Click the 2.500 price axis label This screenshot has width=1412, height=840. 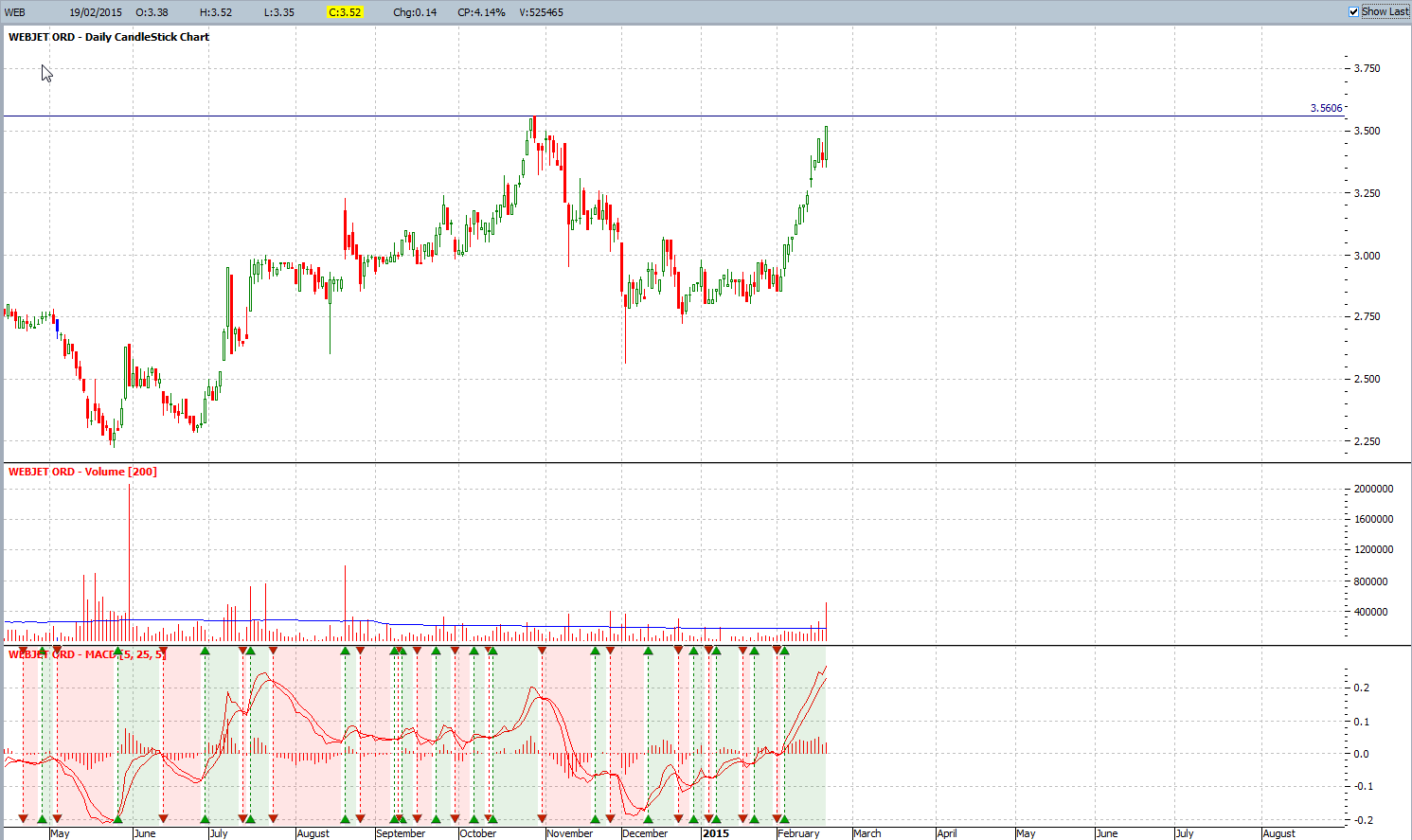pos(1367,379)
